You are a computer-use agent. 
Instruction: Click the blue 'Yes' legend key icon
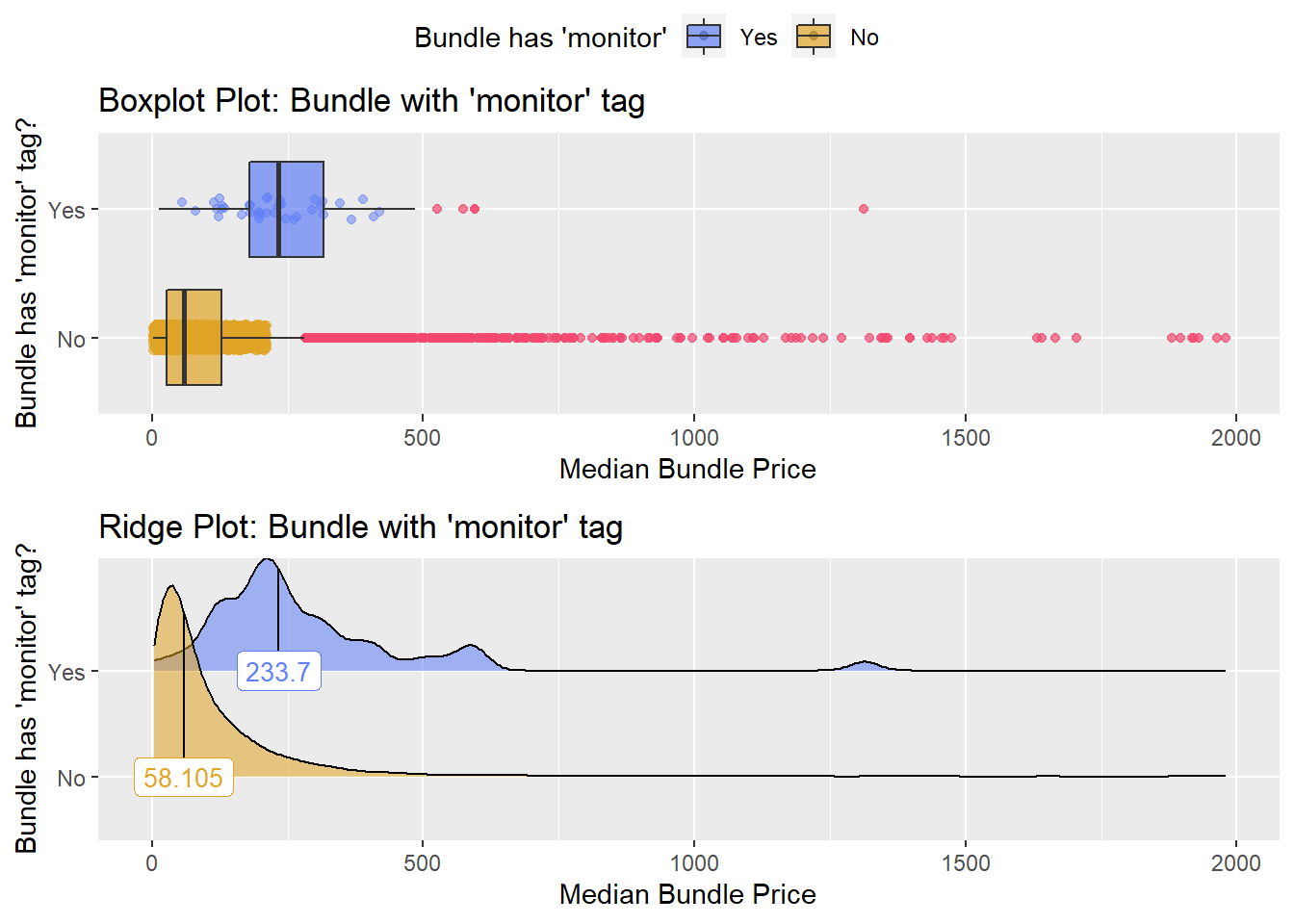tap(704, 37)
